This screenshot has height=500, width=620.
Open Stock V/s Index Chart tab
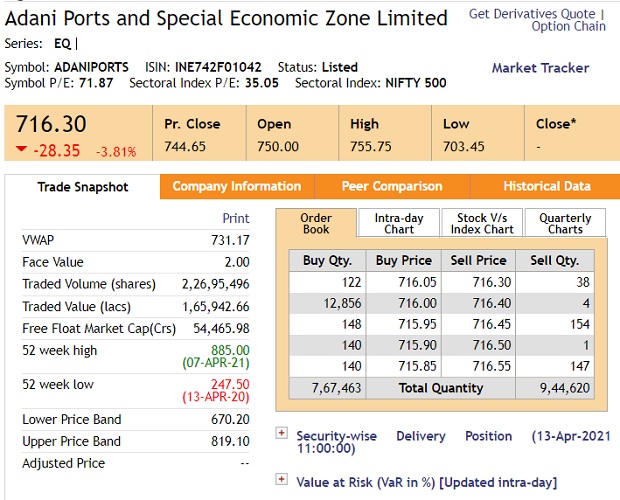pos(485,223)
